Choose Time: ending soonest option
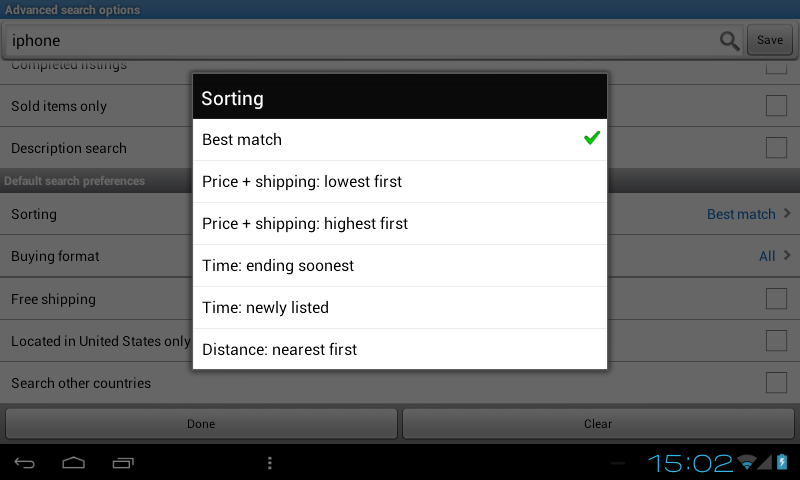Viewport: 800px width, 480px height. click(x=400, y=266)
